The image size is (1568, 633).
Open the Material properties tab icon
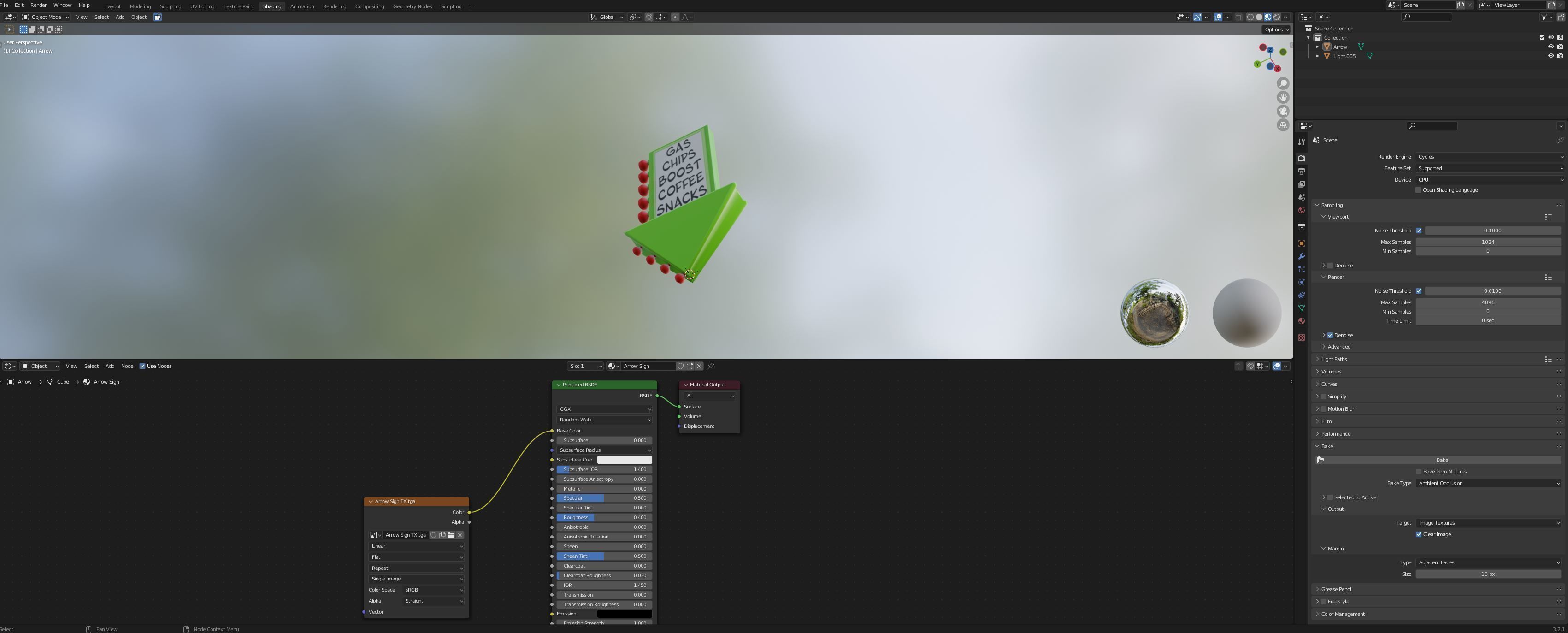tap(1302, 321)
